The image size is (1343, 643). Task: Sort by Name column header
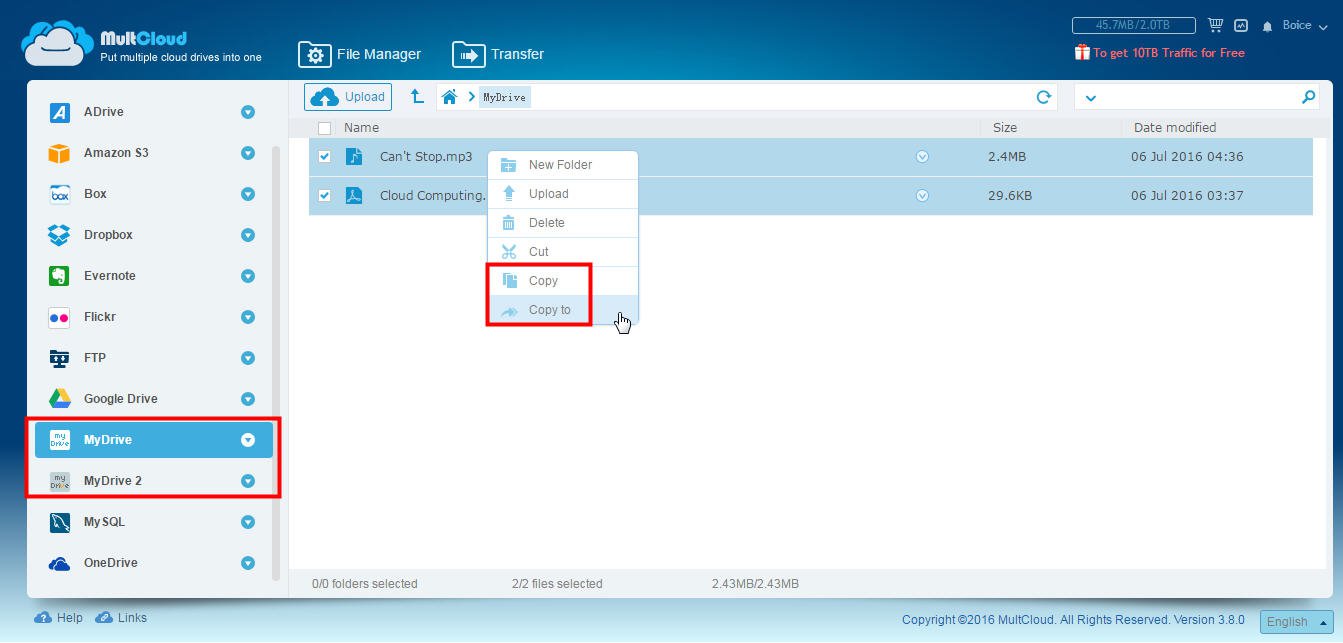pos(361,128)
